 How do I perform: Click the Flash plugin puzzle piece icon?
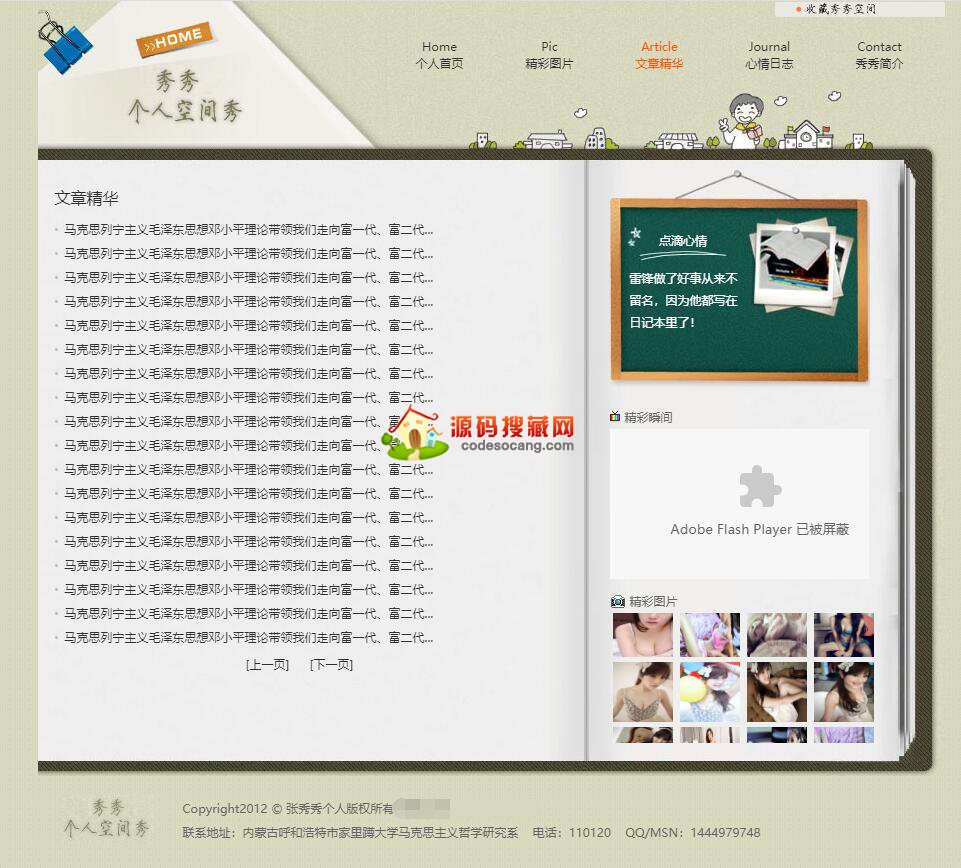click(x=759, y=487)
